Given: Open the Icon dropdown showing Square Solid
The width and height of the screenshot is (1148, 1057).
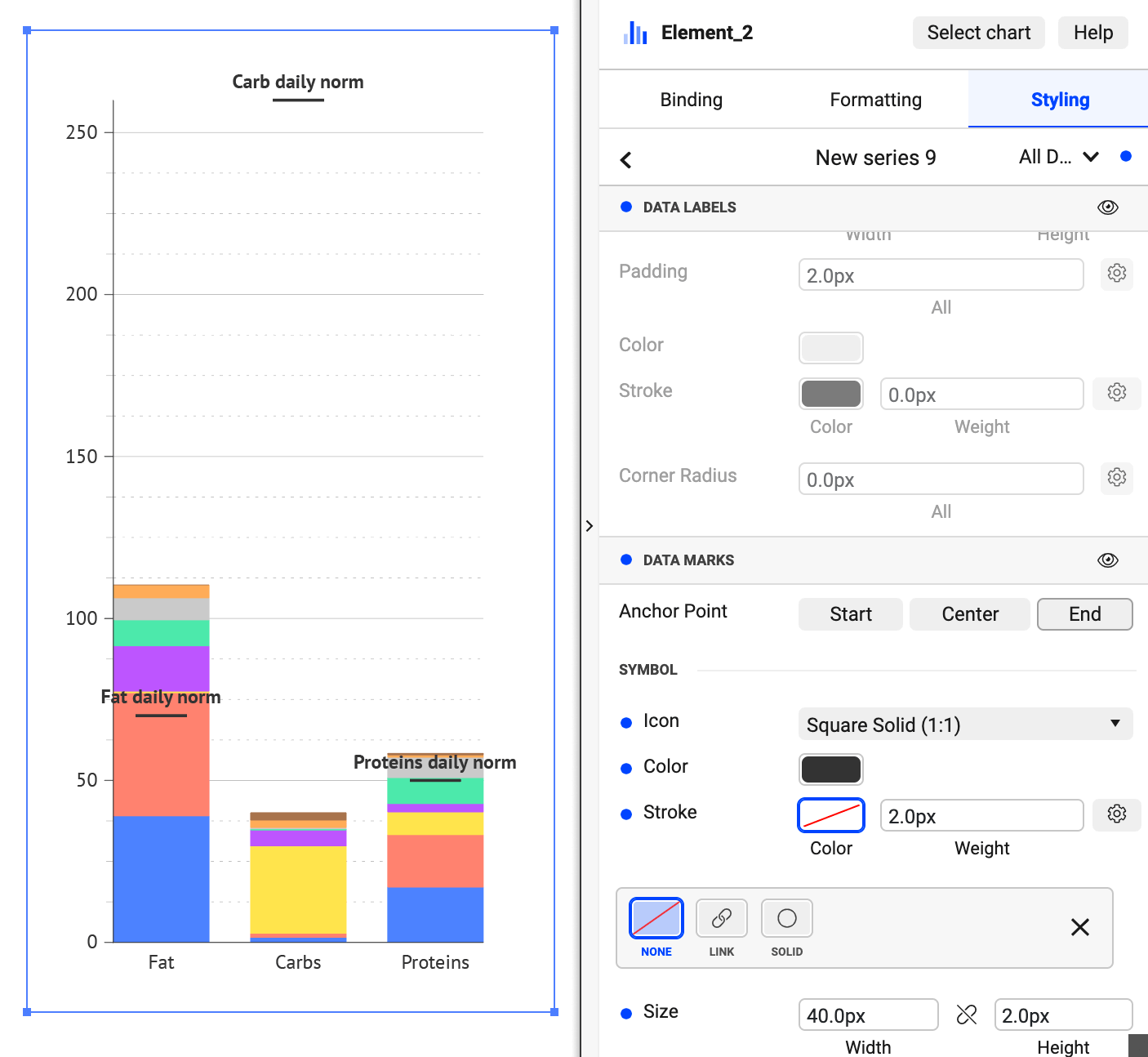Looking at the screenshot, I should click(965, 724).
